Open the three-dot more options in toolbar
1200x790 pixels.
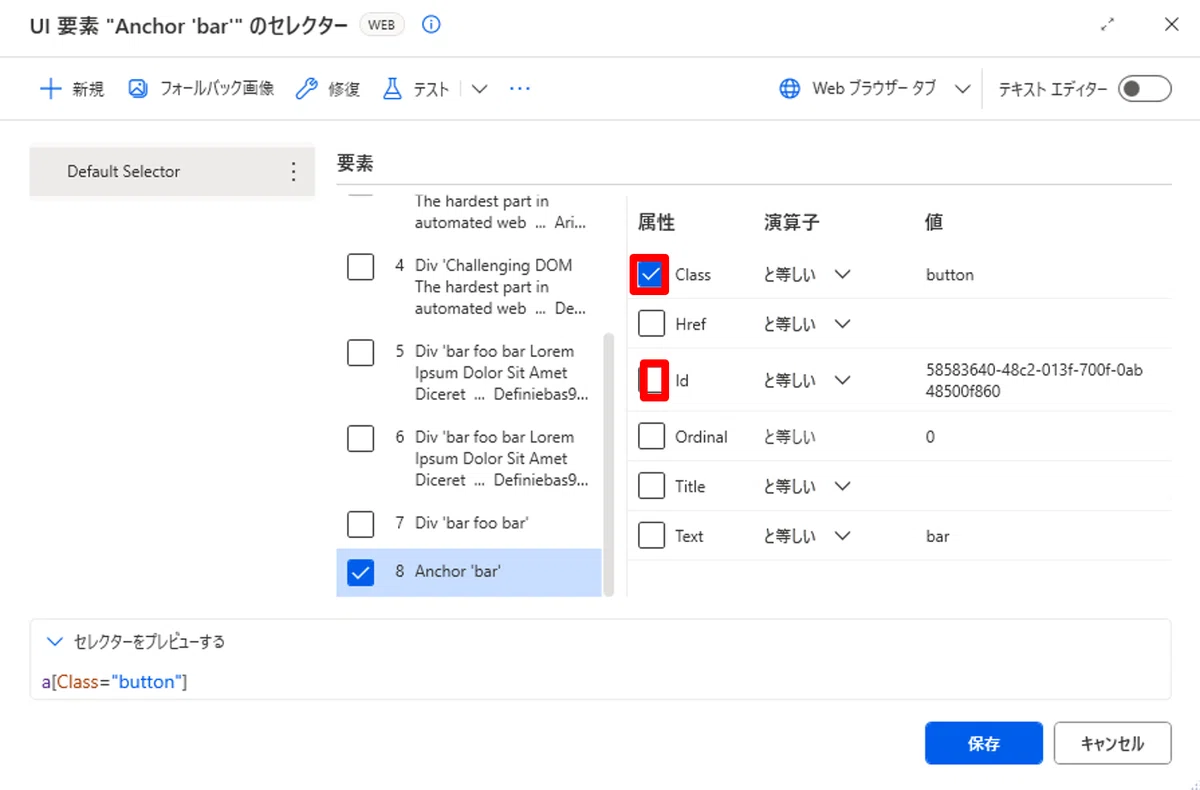click(519, 89)
